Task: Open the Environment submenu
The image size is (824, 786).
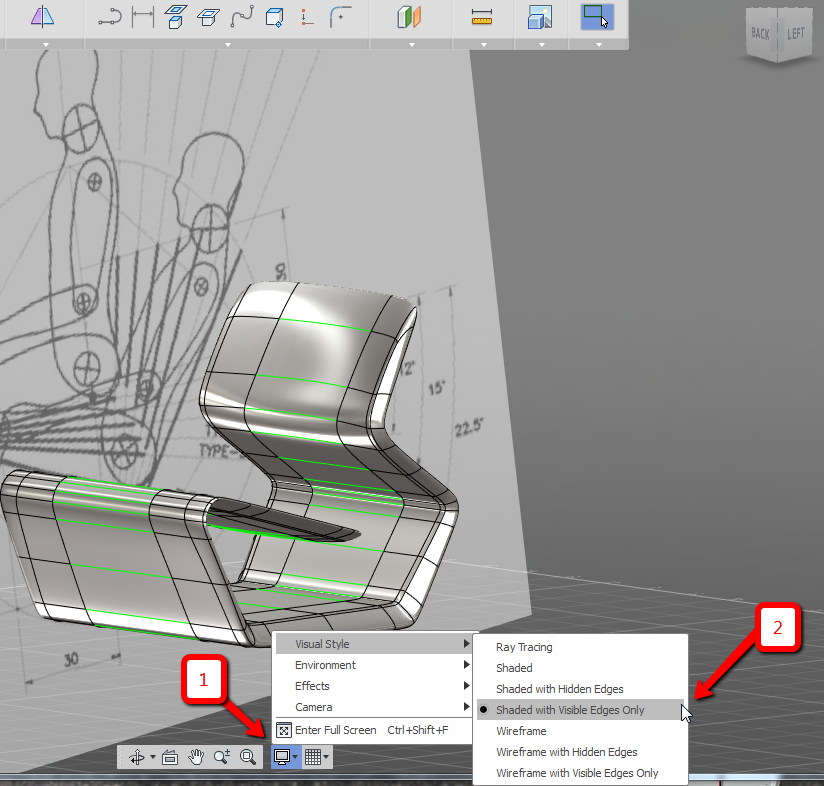Action: 325,665
